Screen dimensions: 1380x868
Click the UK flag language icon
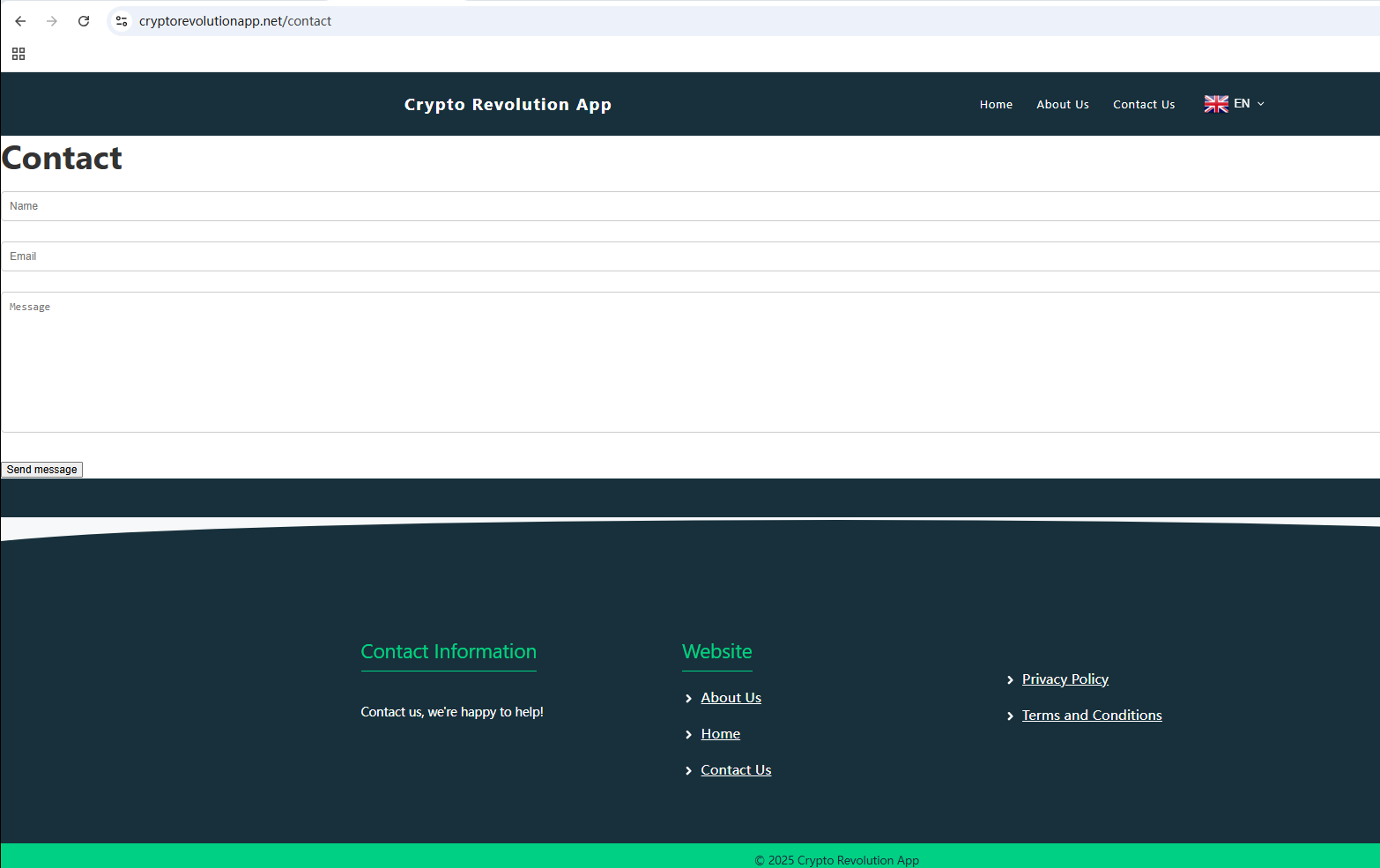pos(1216,104)
